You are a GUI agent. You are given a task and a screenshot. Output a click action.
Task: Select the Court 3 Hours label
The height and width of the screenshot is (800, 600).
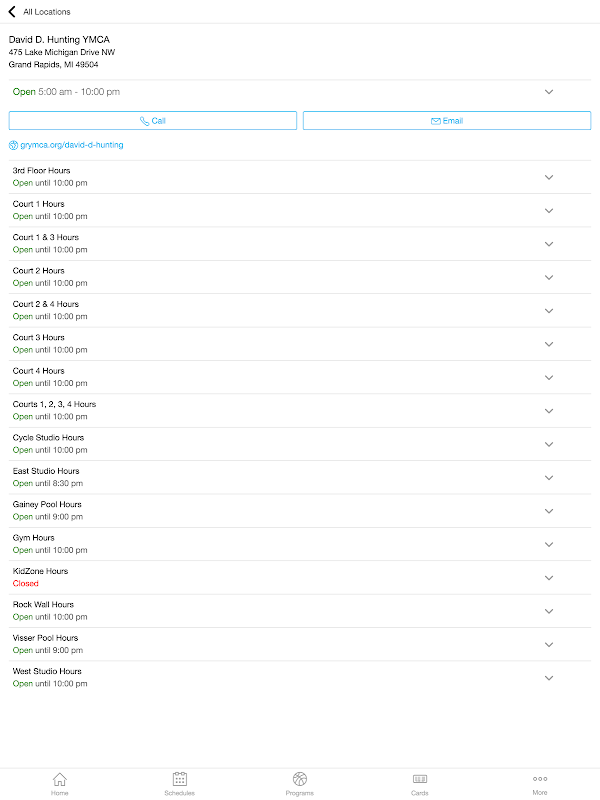click(39, 338)
